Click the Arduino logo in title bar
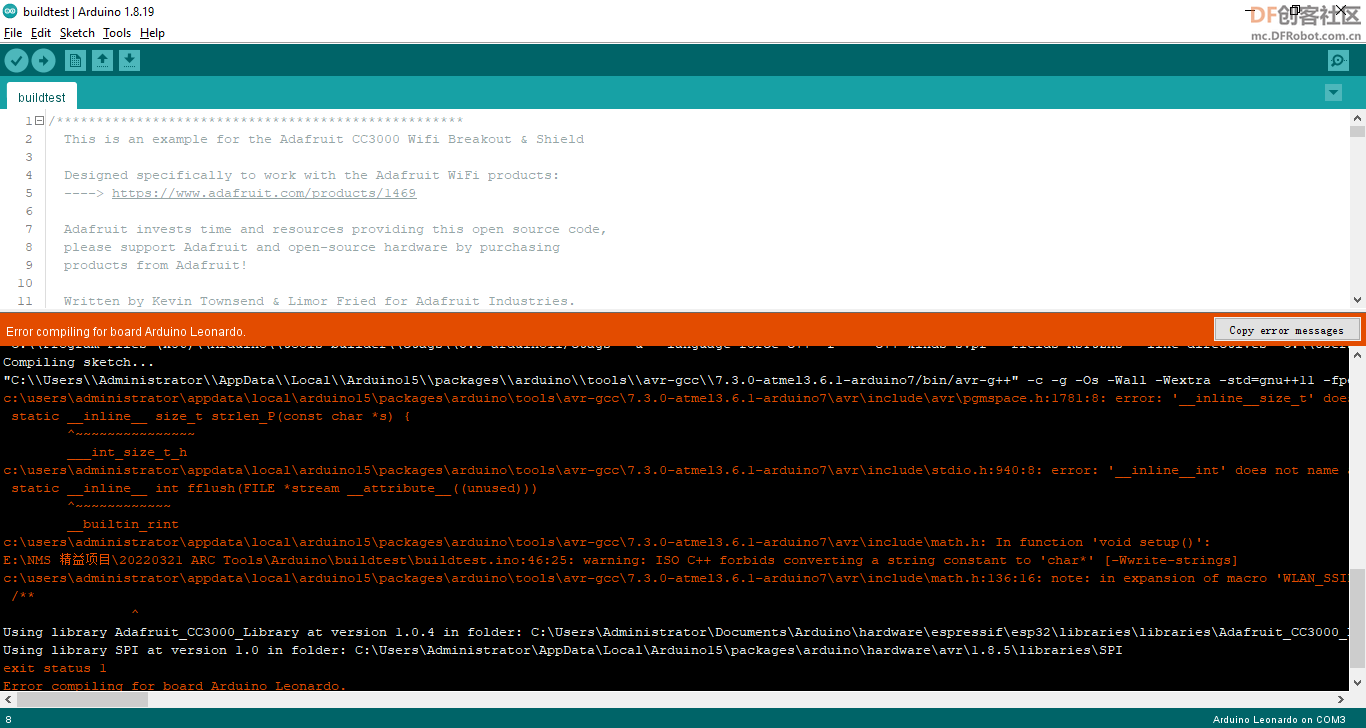1366x728 pixels. tap(10, 12)
